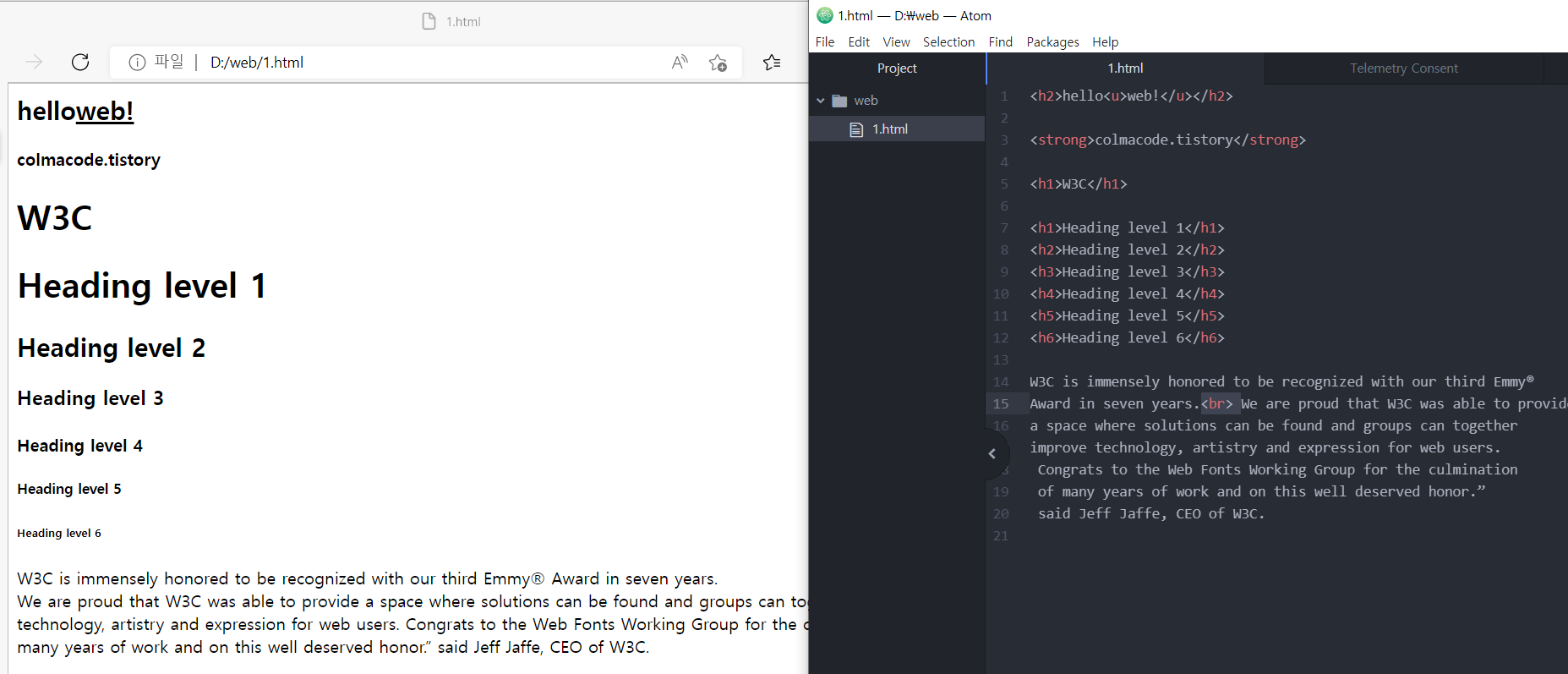The height and width of the screenshot is (674, 1568).
Task: Click 'Heading level 5' in browser page
Action: (x=69, y=489)
